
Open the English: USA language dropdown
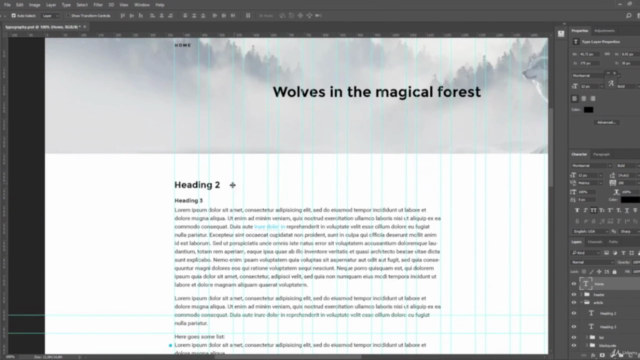[590, 231]
